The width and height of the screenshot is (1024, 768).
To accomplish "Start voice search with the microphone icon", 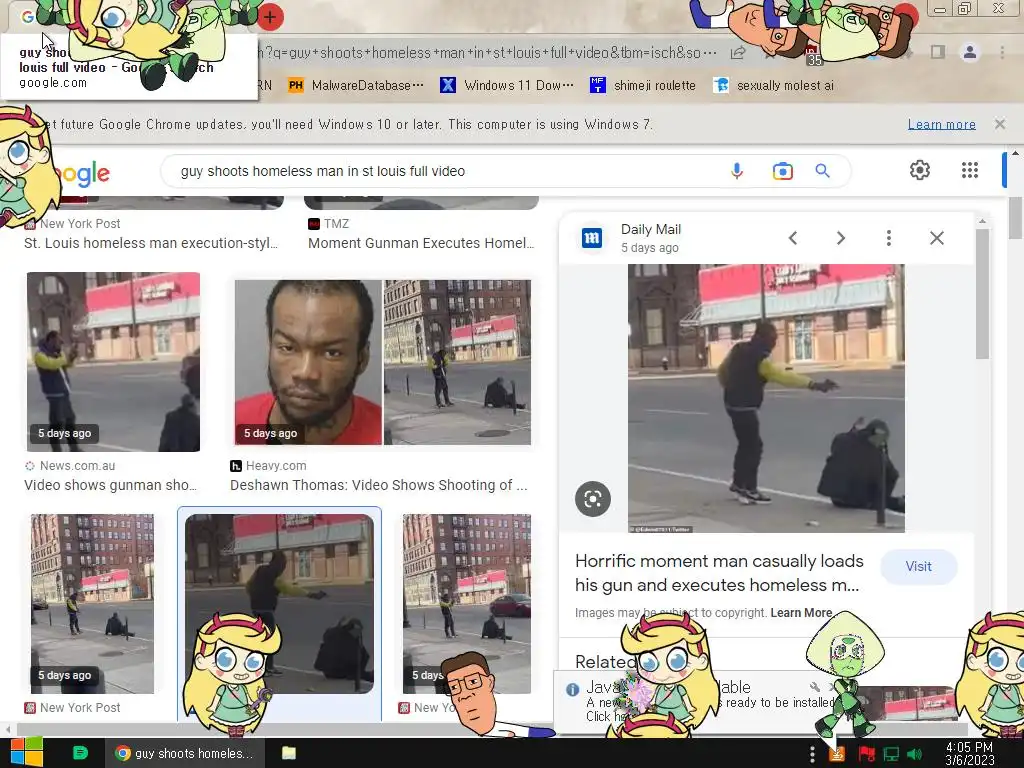I will pyautogui.click(x=737, y=171).
